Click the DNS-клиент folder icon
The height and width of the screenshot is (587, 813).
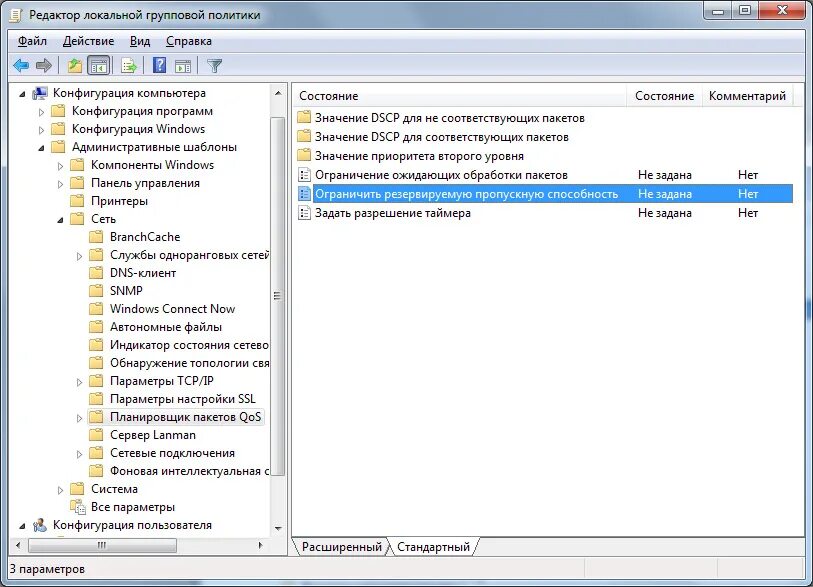(96, 273)
